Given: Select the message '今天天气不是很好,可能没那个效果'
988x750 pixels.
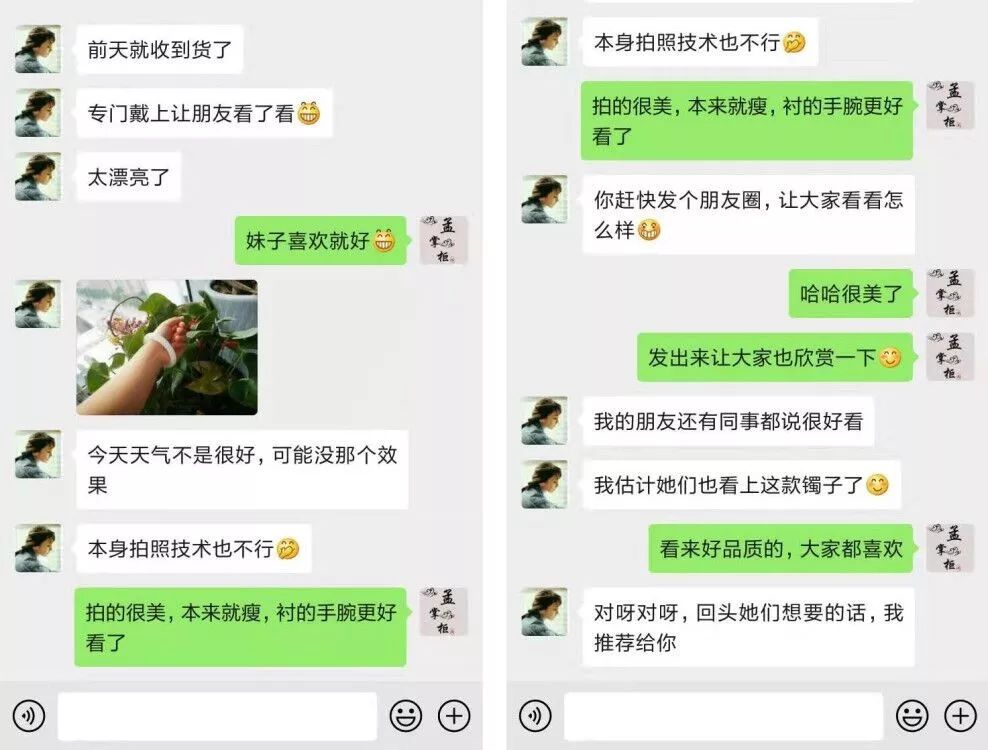Looking at the screenshot, I should point(242,470).
